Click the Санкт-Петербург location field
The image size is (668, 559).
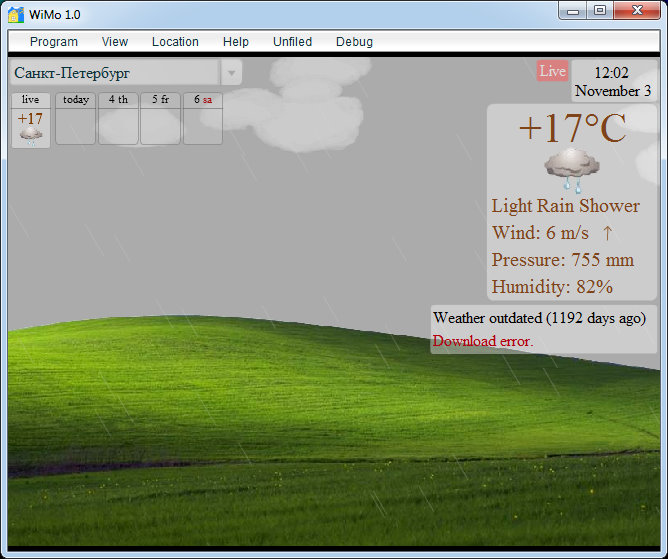115,73
